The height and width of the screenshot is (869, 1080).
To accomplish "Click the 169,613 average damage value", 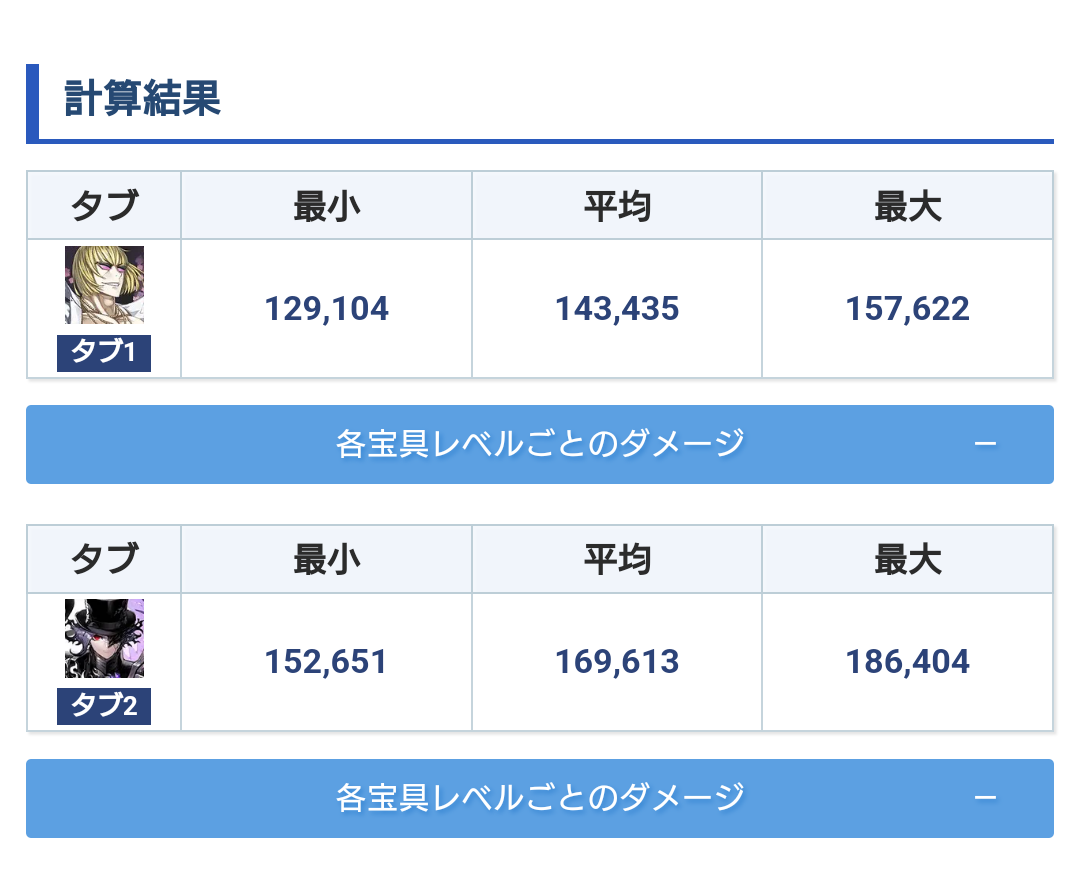I will 617,662.
